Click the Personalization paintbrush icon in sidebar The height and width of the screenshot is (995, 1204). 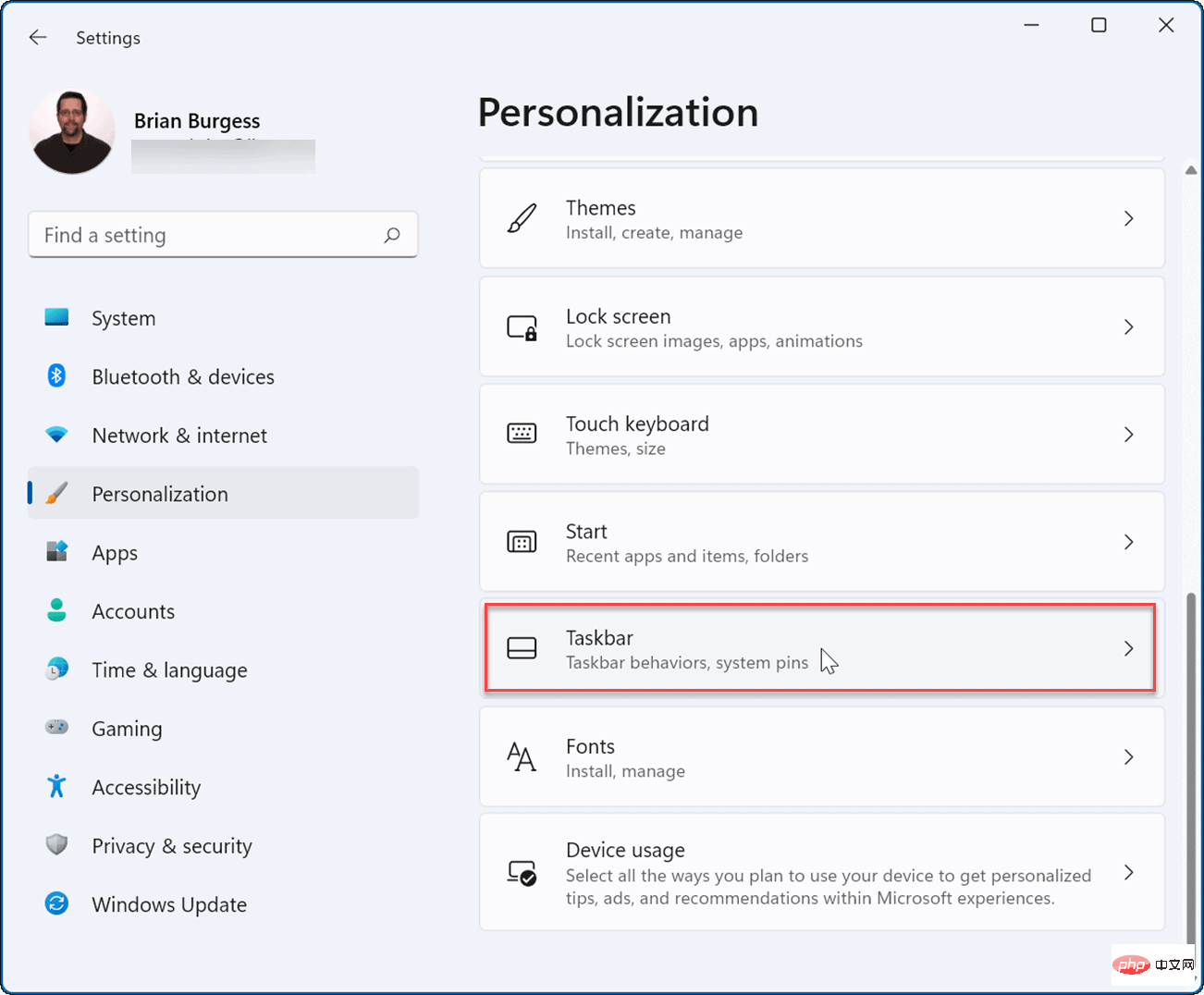[56, 493]
